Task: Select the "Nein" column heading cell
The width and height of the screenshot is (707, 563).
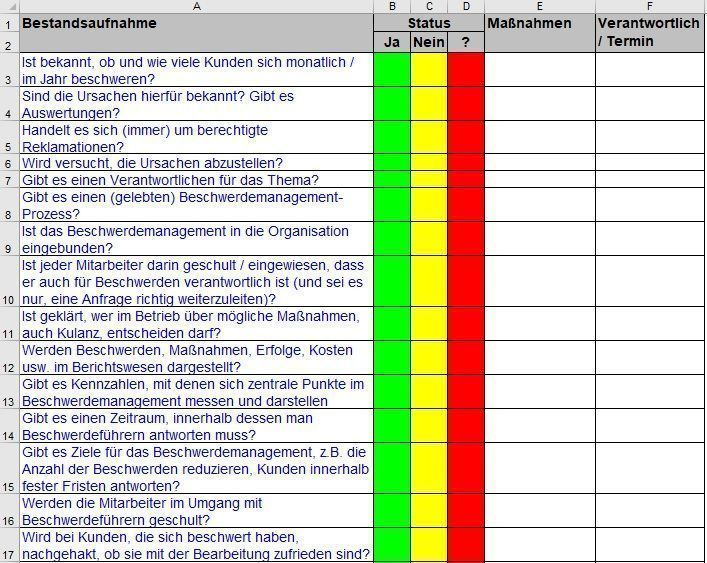Action: 429,42
